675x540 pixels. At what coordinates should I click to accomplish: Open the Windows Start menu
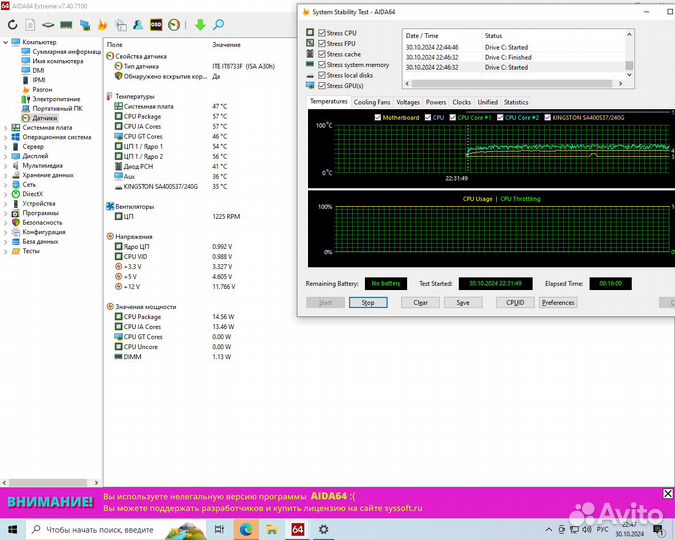coord(12,529)
